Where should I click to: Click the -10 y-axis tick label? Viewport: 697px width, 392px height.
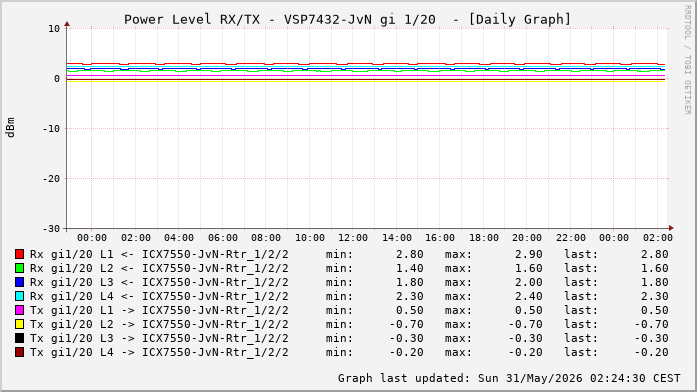point(51,128)
